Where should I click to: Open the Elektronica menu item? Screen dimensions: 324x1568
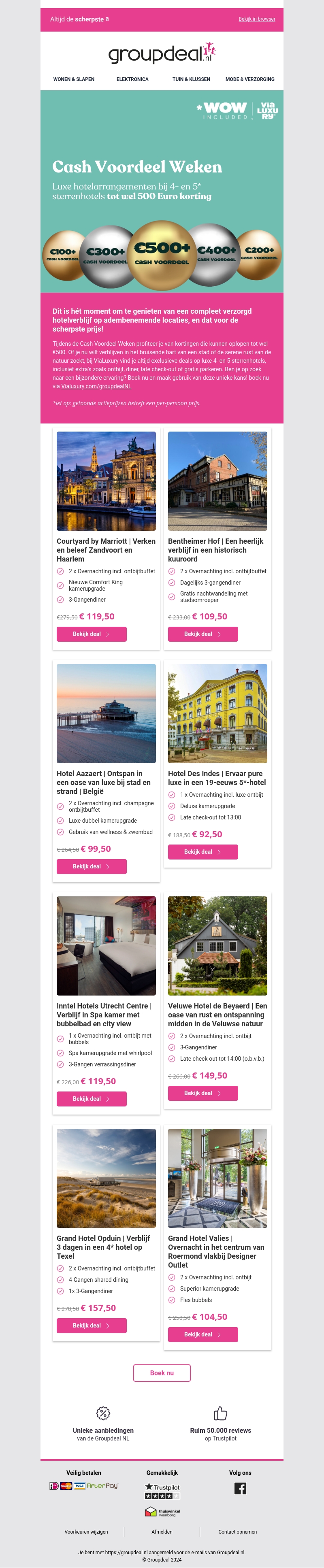(x=132, y=79)
